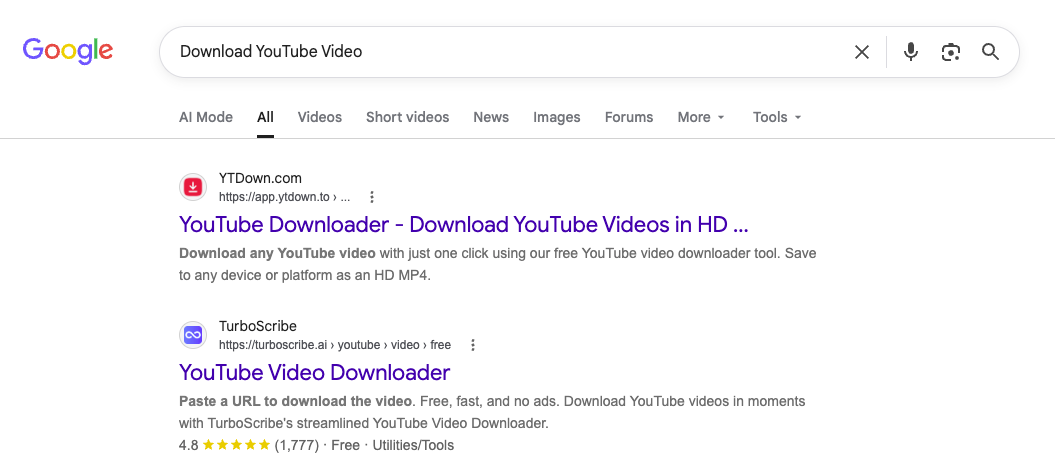Select the All results tab
Image resolution: width=1055 pixels, height=476 pixels.
click(265, 117)
